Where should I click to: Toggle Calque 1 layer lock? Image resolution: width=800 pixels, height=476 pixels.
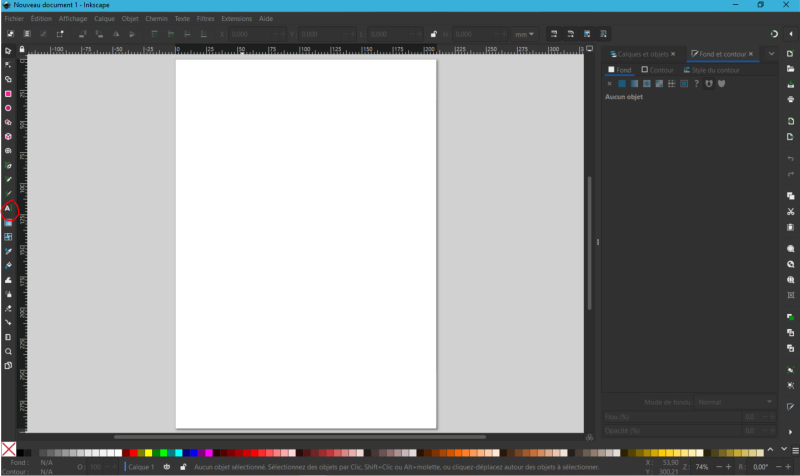183,467
